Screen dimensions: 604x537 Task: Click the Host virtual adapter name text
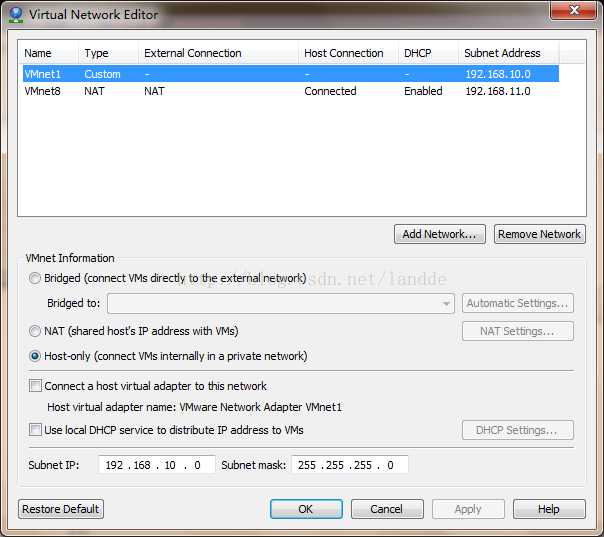[x=194, y=407]
